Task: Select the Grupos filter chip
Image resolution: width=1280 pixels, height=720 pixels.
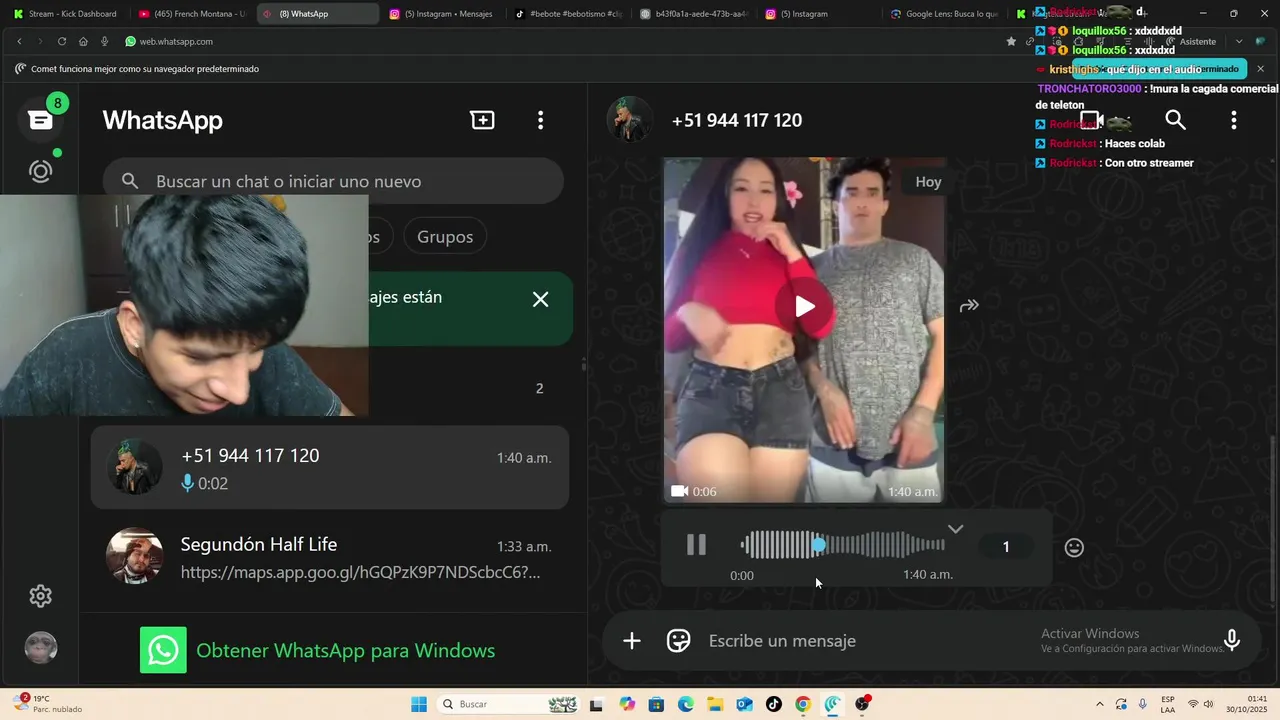Action: pyautogui.click(x=445, y=237)
